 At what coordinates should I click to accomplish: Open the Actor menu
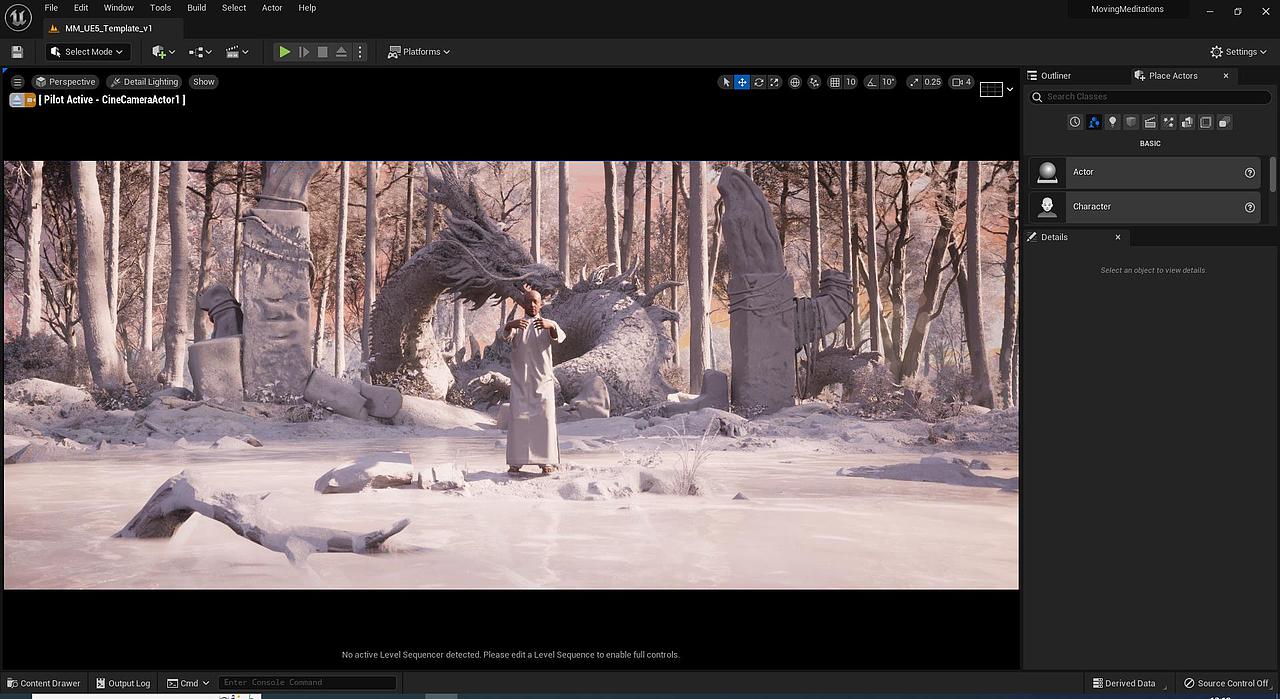(x=272, y=8)
